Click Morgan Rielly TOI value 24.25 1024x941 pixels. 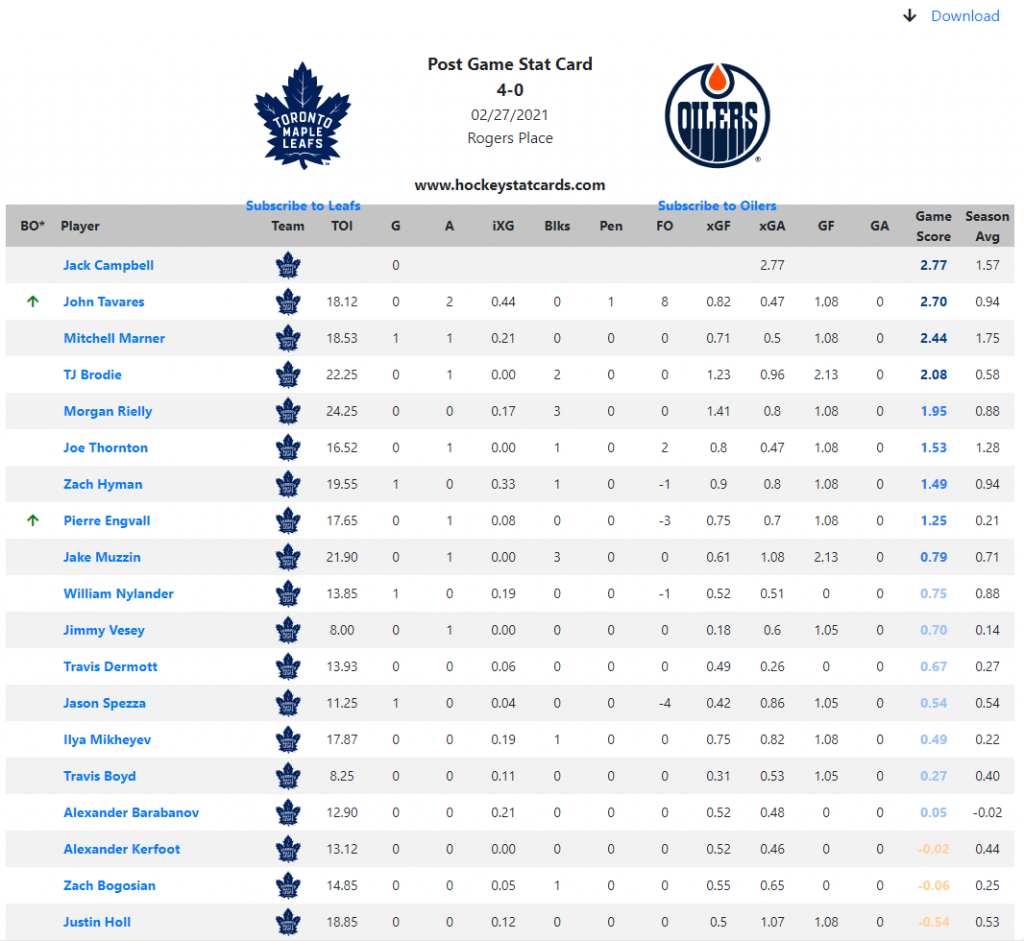[x=342, y=411]
